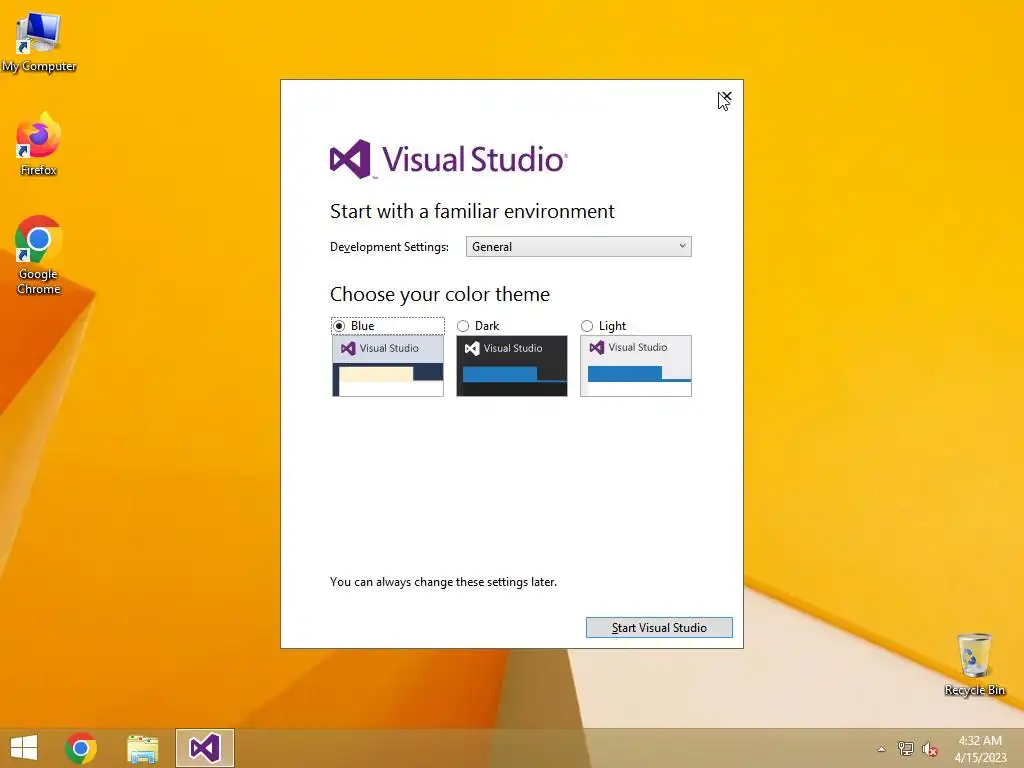Click the muted volume tray icon

tap(930, 750)
